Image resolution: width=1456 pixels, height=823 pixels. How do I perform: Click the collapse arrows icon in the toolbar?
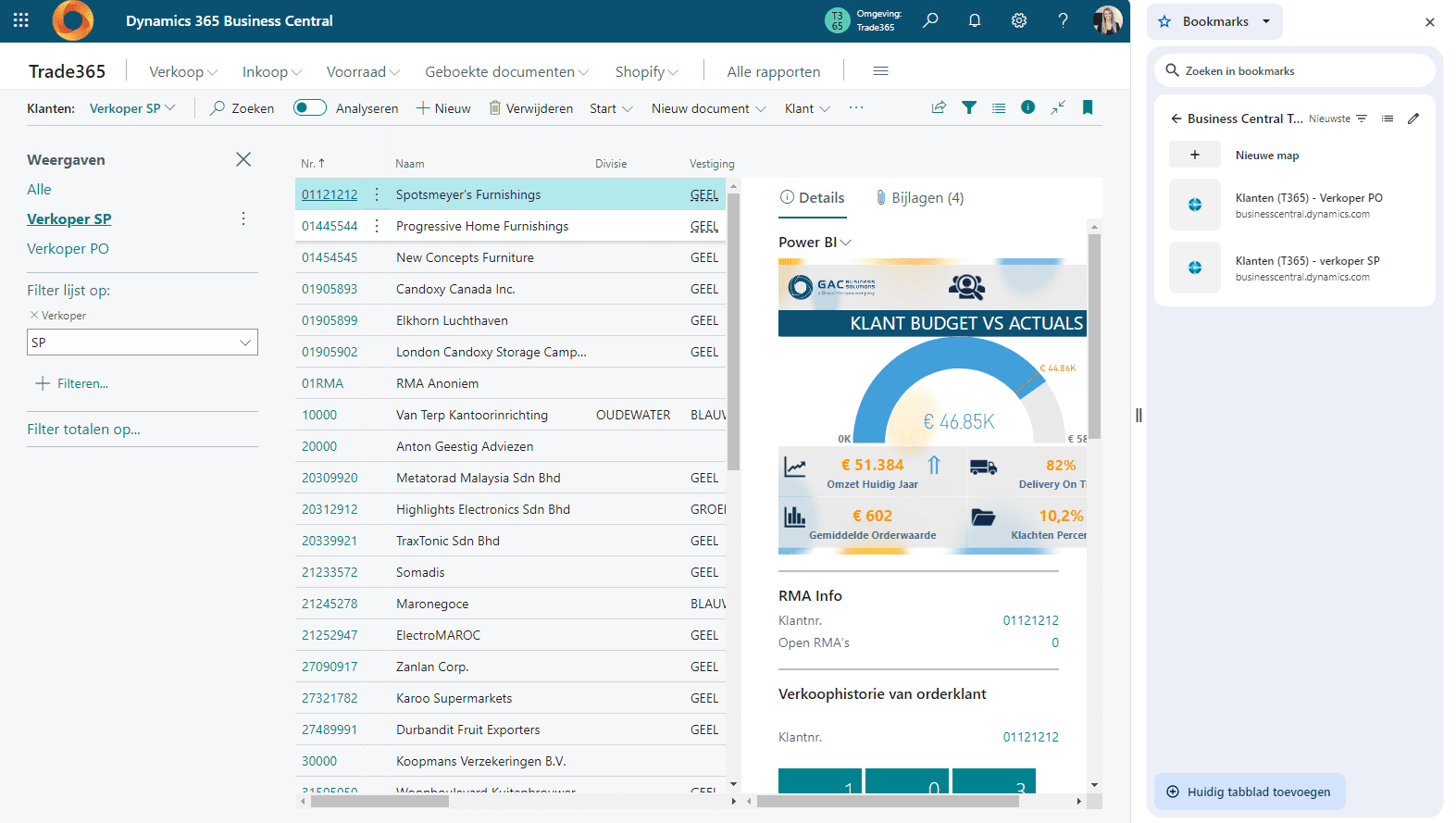(x=1058, y=107)
